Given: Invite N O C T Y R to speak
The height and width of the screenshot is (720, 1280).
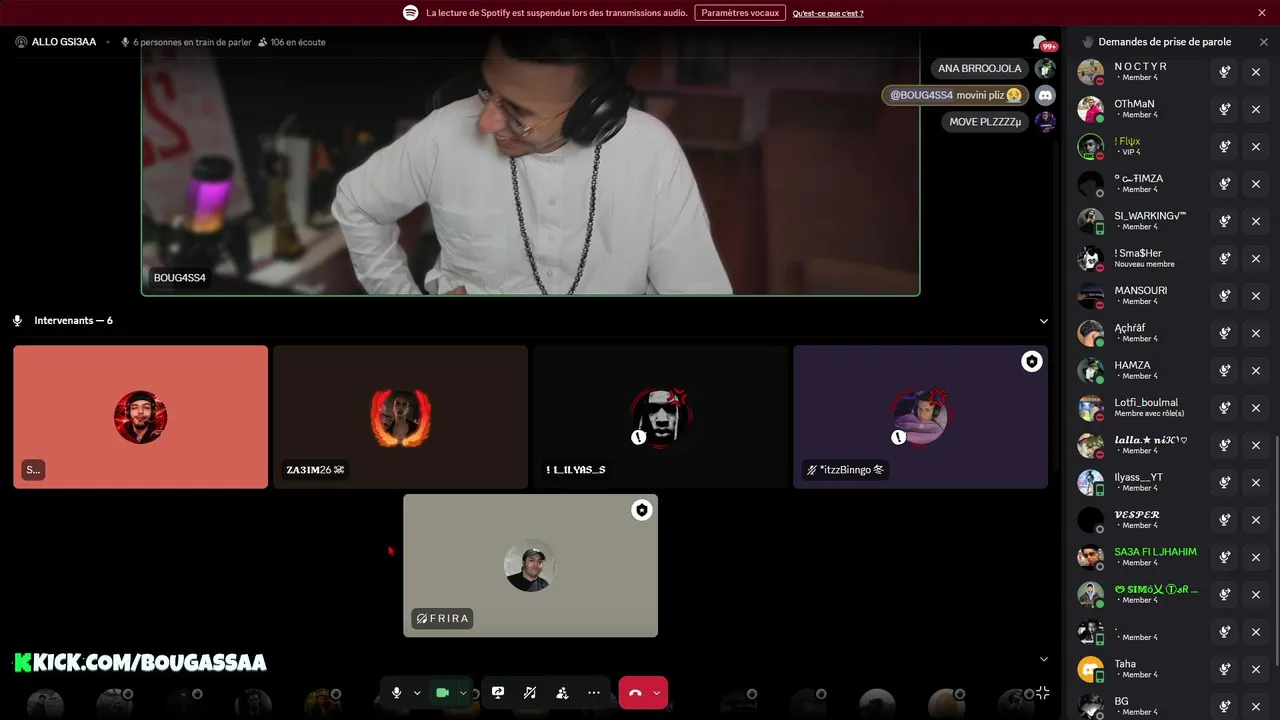Looking at the screenshot, I should 1224,72.
